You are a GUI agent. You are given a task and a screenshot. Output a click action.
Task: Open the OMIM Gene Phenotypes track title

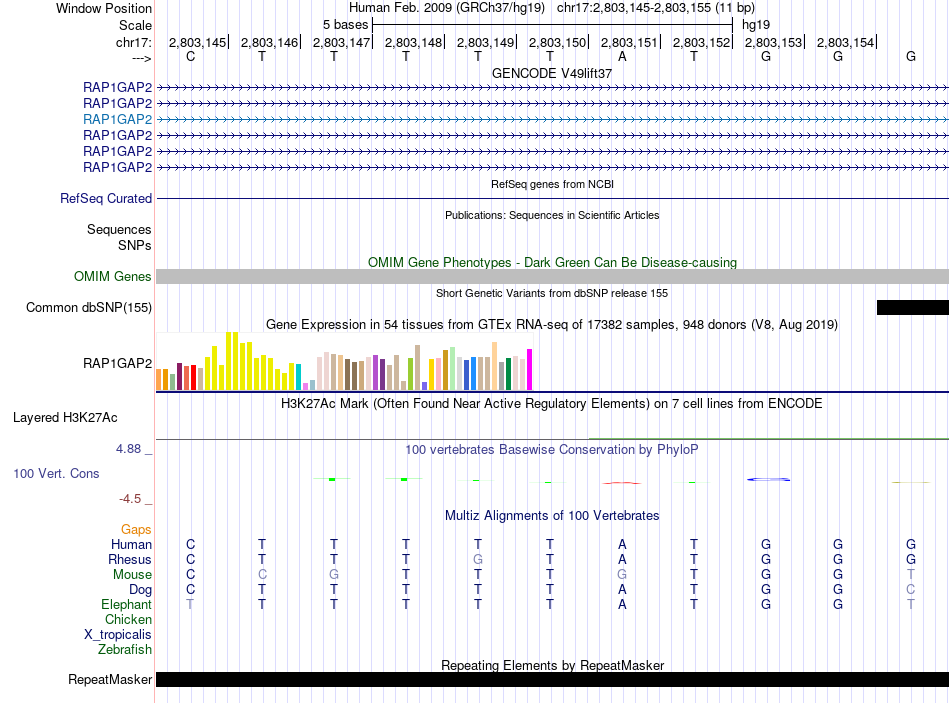coord(552,262)
